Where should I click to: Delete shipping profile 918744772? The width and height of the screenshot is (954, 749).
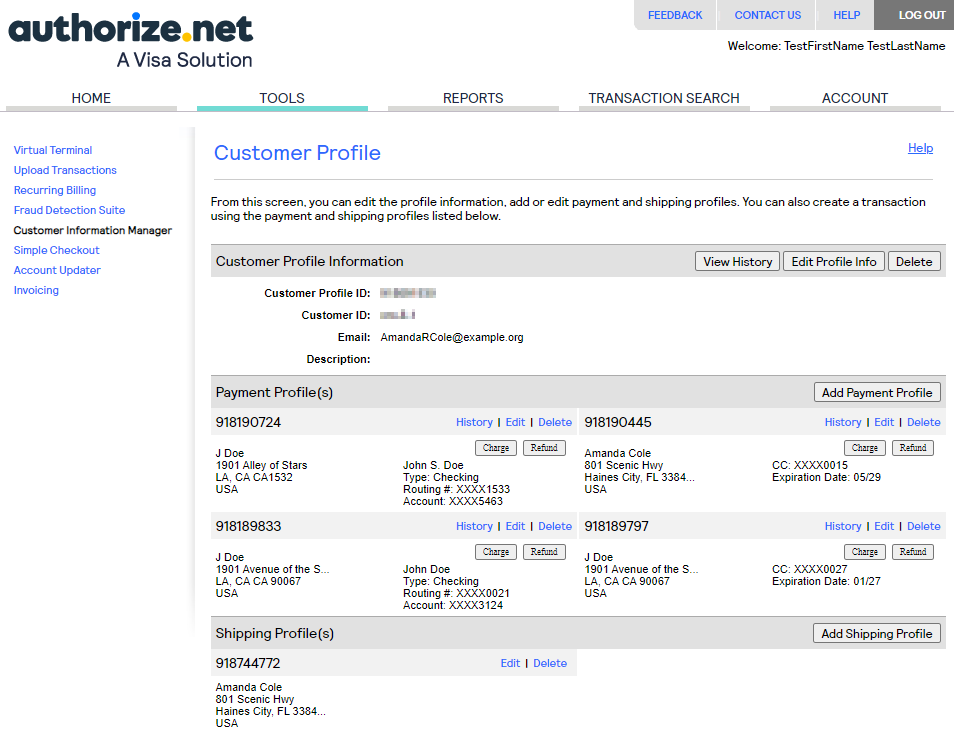(550, 663)
